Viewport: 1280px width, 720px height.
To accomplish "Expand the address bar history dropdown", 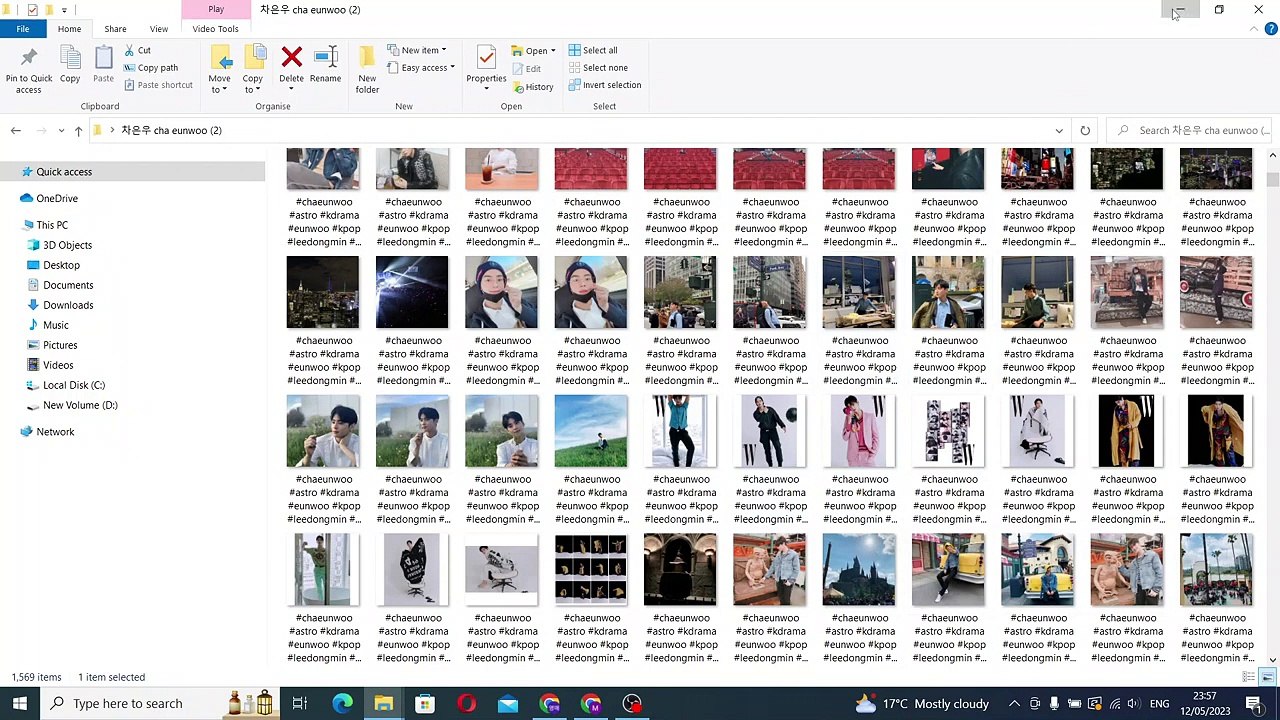I will 1059,130.
